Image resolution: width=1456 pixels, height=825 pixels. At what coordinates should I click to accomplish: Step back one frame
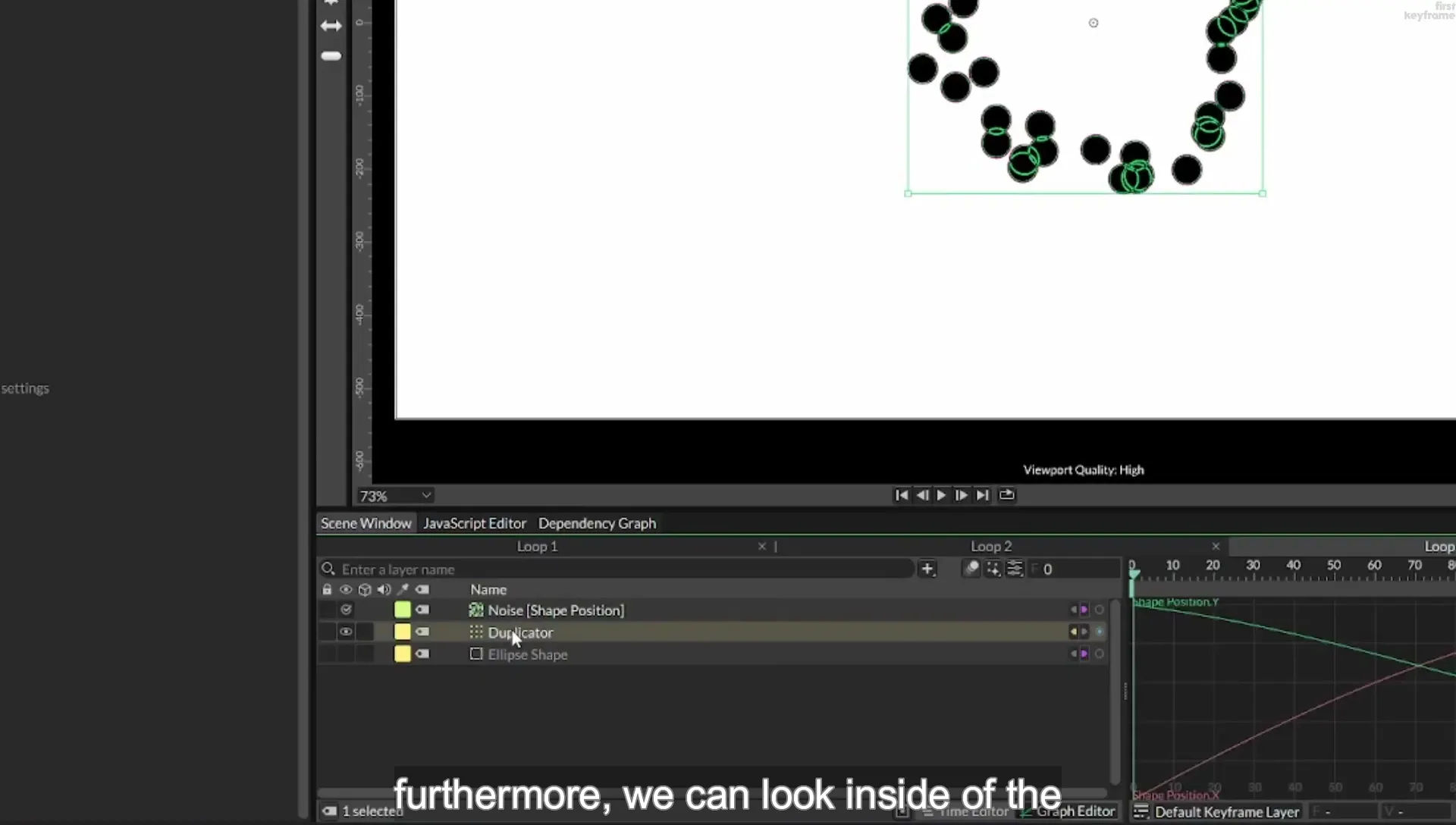(x=922, y=495)
